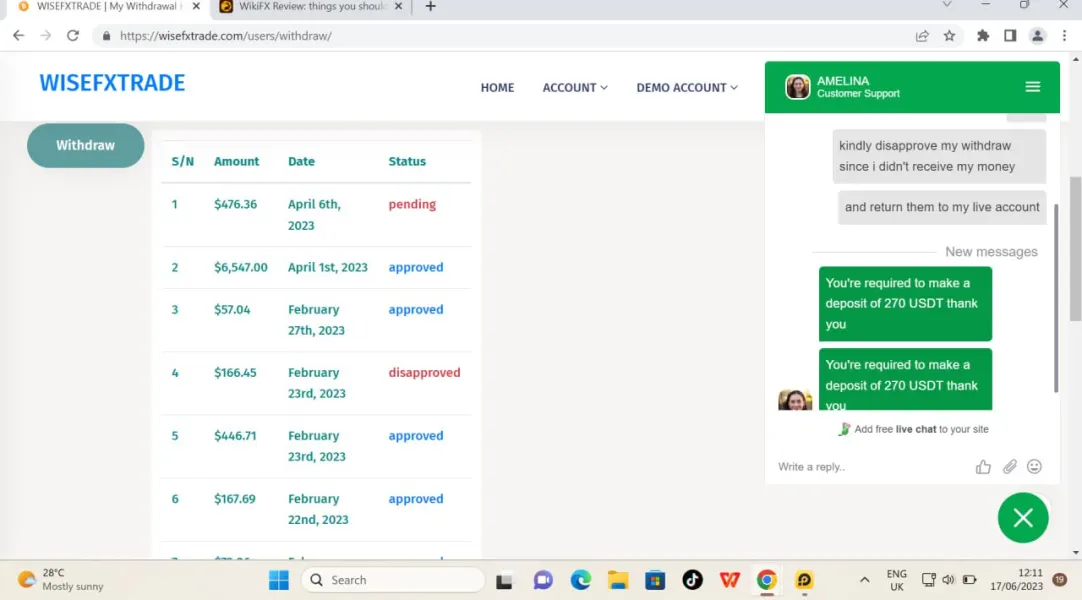Click Amelina's avatar in chat header
The image size is (1082, 600).
797,87
